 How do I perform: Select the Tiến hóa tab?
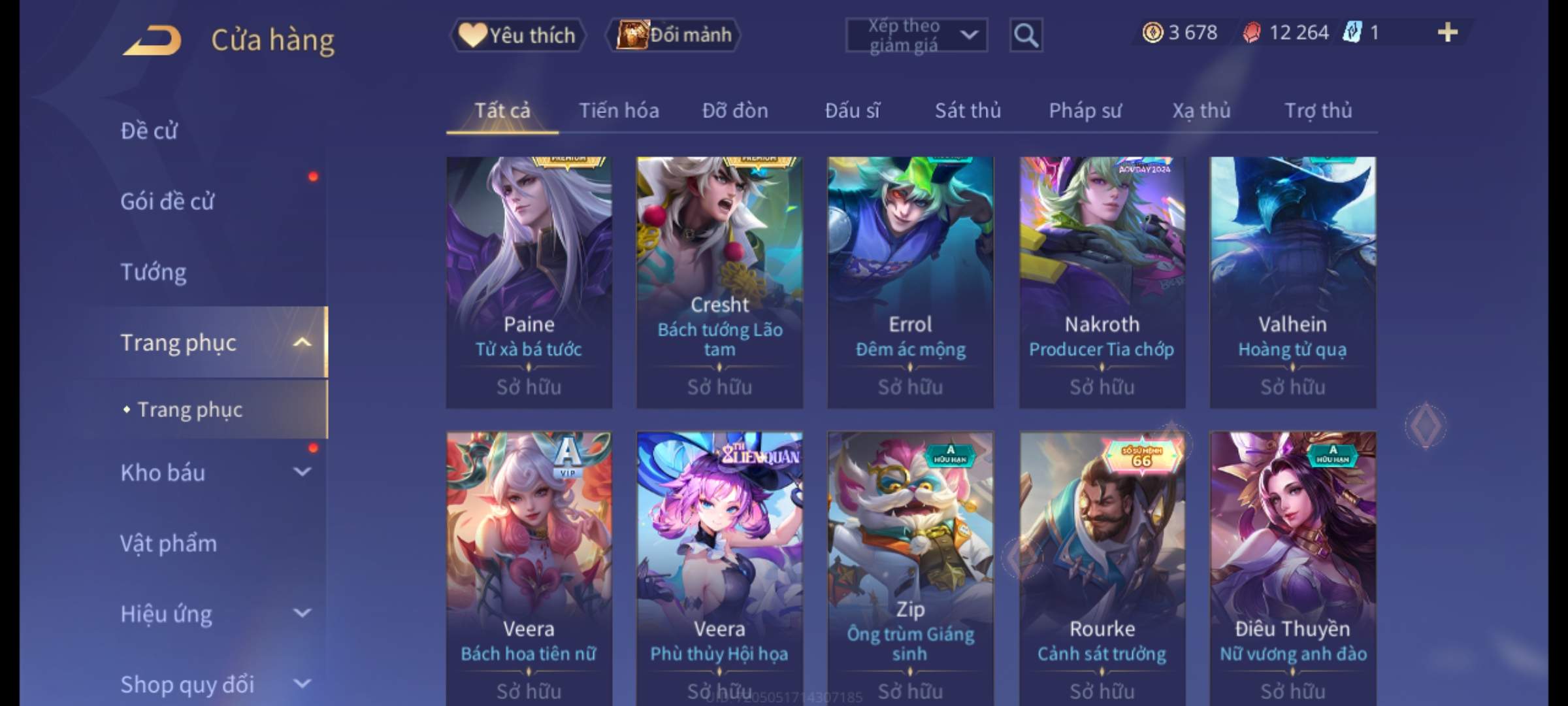pos(619,110)
